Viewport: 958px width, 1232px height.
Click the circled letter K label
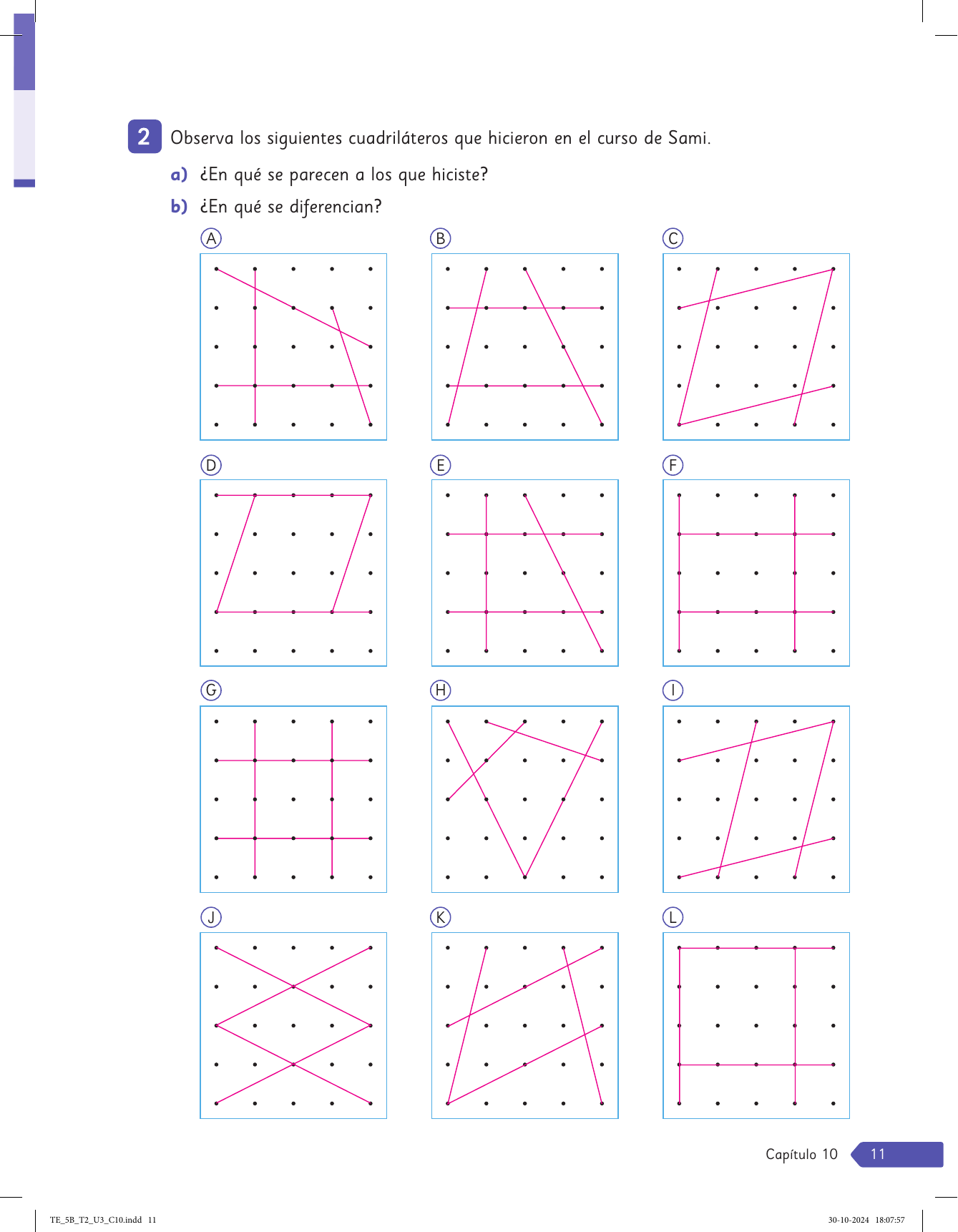point(441,917)
